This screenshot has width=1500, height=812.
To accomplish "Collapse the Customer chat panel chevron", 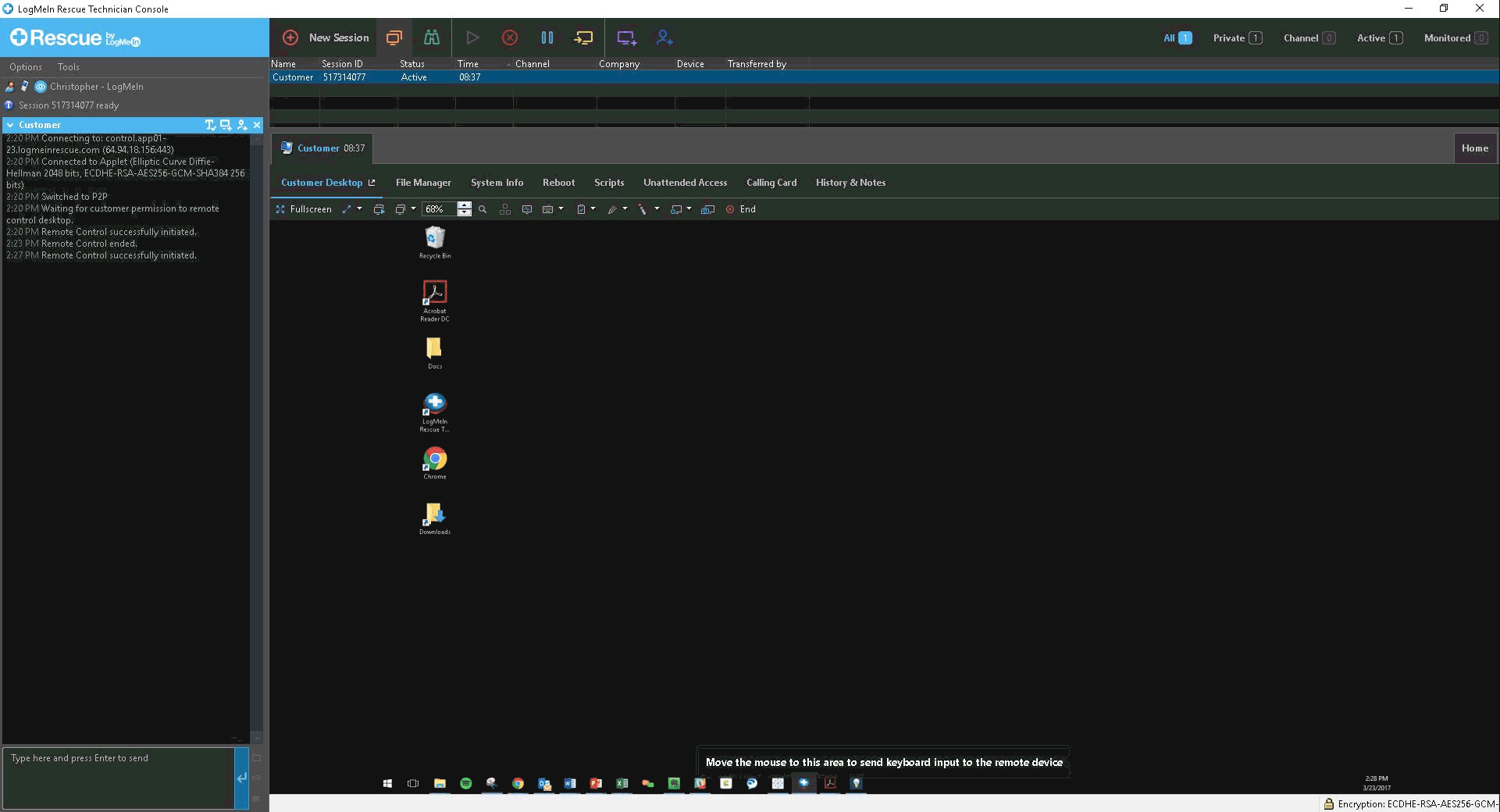I will (10, 125).
